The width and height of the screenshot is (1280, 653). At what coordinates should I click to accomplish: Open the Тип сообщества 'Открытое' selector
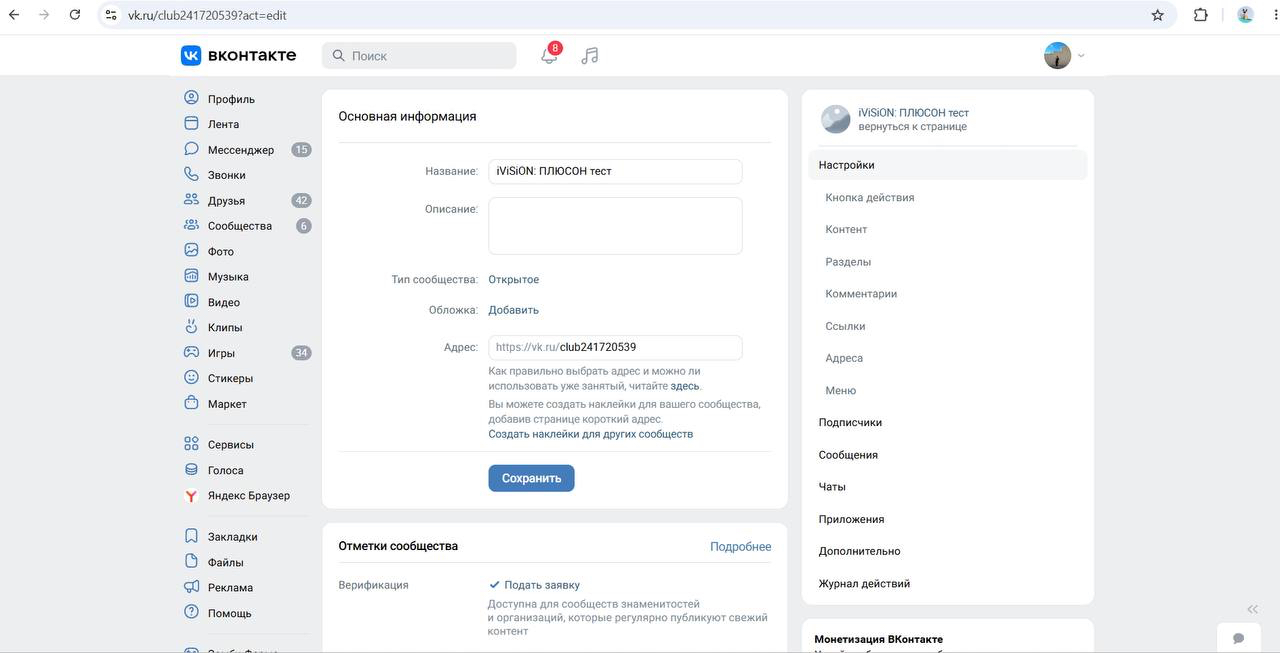513,280
